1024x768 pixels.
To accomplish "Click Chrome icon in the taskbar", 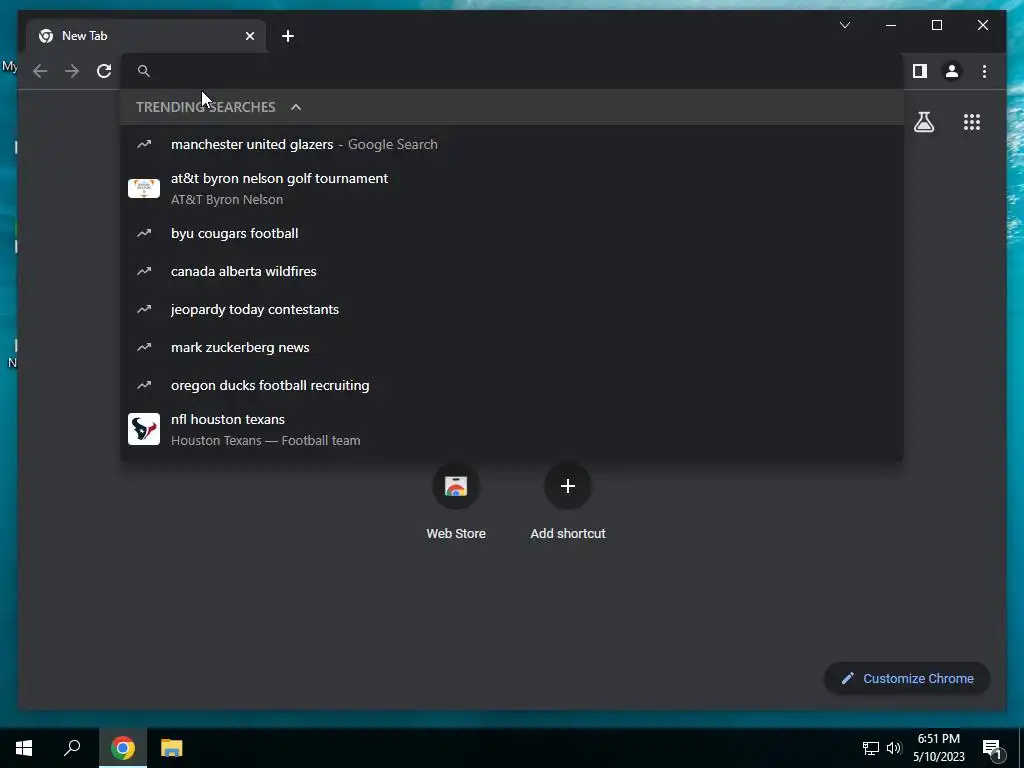I will pyautogui.click(x=123, y=748).
